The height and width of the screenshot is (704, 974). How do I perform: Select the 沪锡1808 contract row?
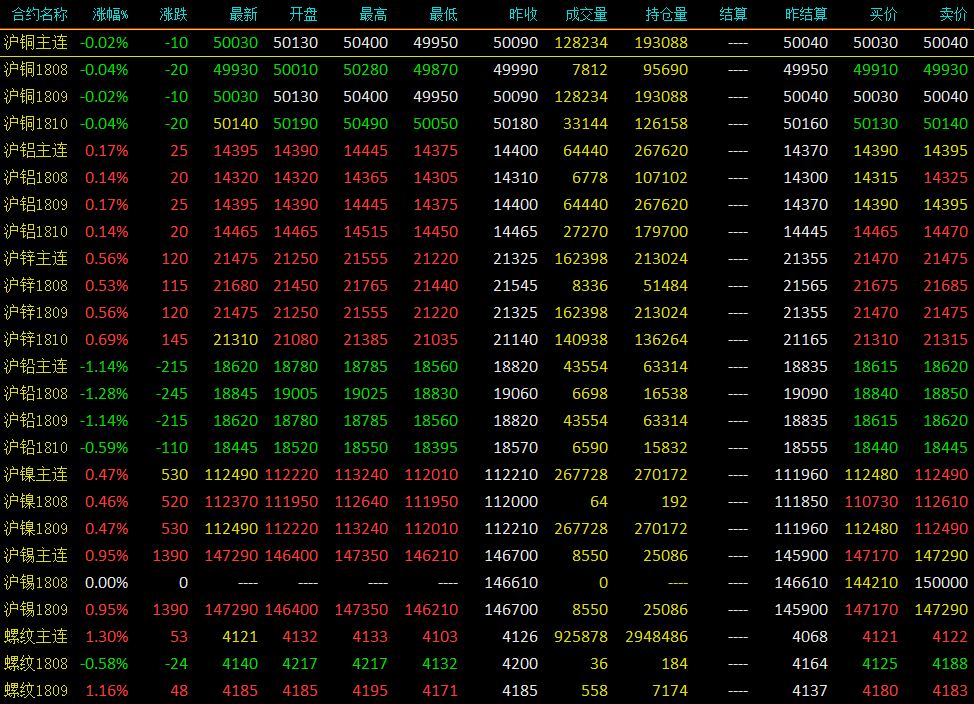tap(487, 582)
